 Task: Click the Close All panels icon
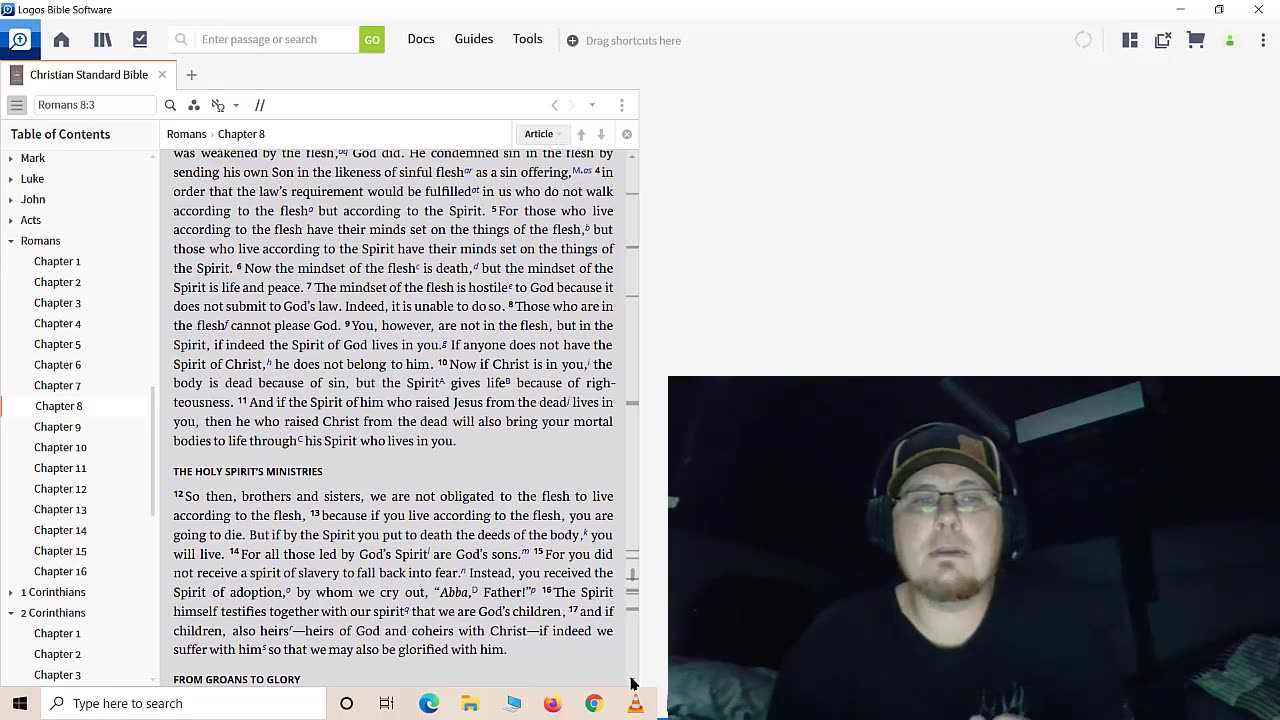pos(1163,40)
